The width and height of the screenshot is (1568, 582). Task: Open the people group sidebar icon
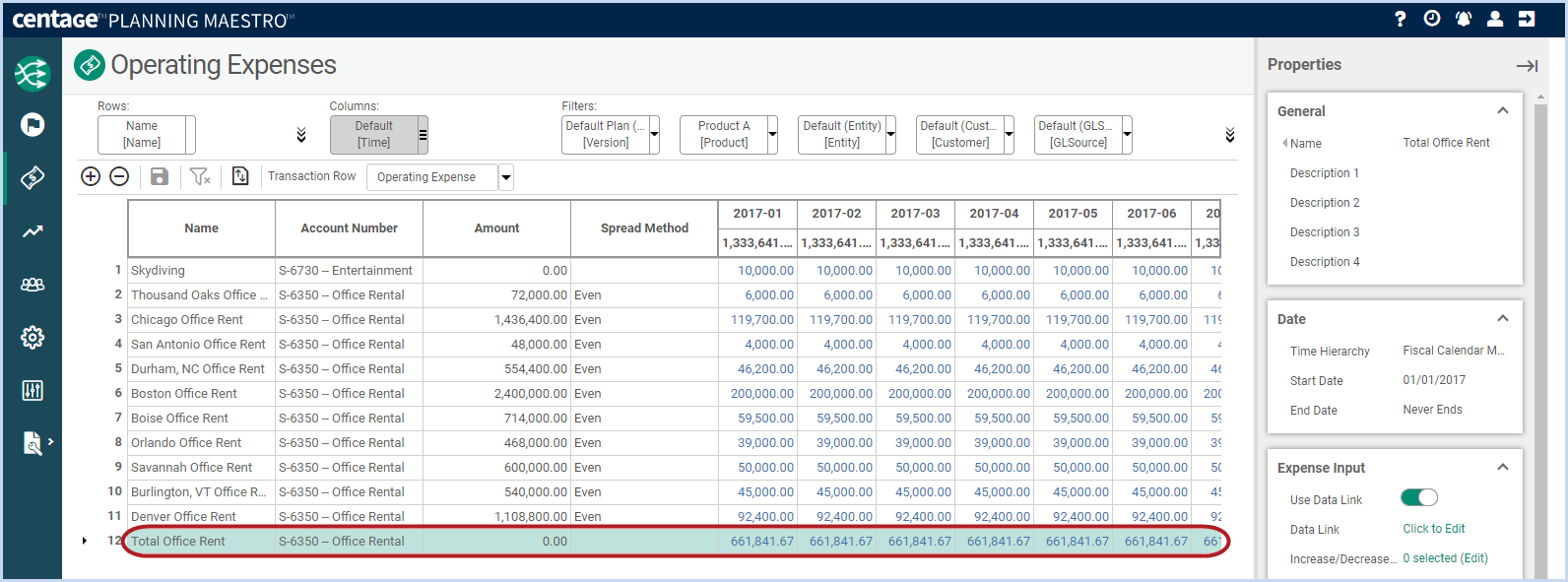pos(33,285)
